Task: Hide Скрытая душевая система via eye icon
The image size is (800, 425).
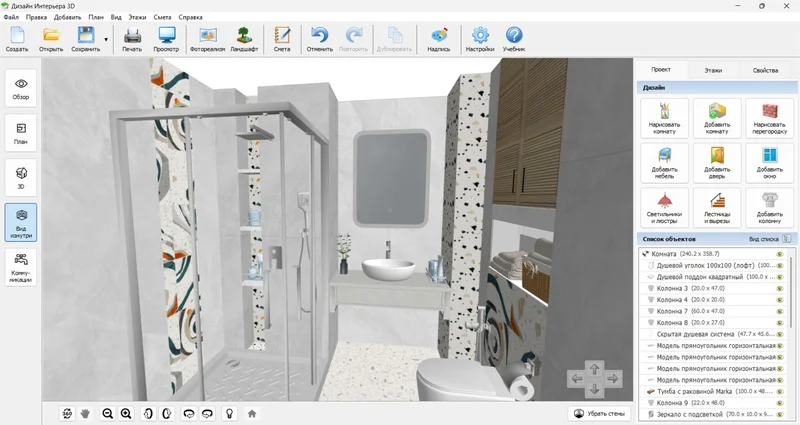Action: [780, 334]
